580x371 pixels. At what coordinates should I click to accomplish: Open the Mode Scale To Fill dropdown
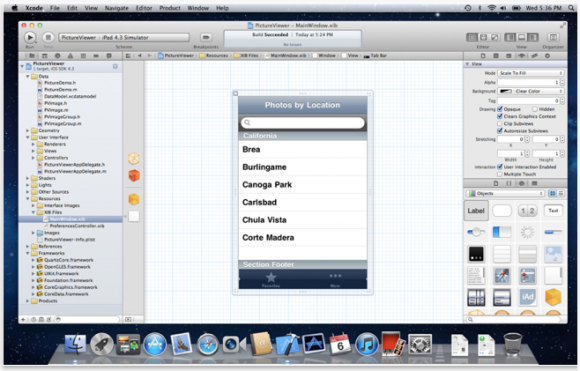pyautogui.click(x=530, y=73)
